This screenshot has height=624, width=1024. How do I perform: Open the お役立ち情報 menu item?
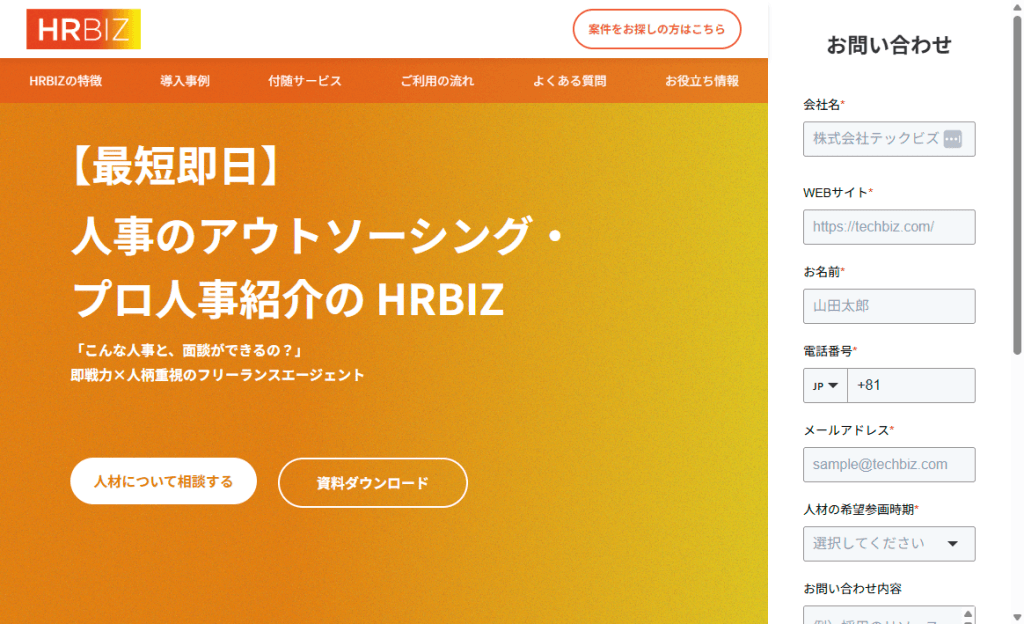click(x=702, y=81)
